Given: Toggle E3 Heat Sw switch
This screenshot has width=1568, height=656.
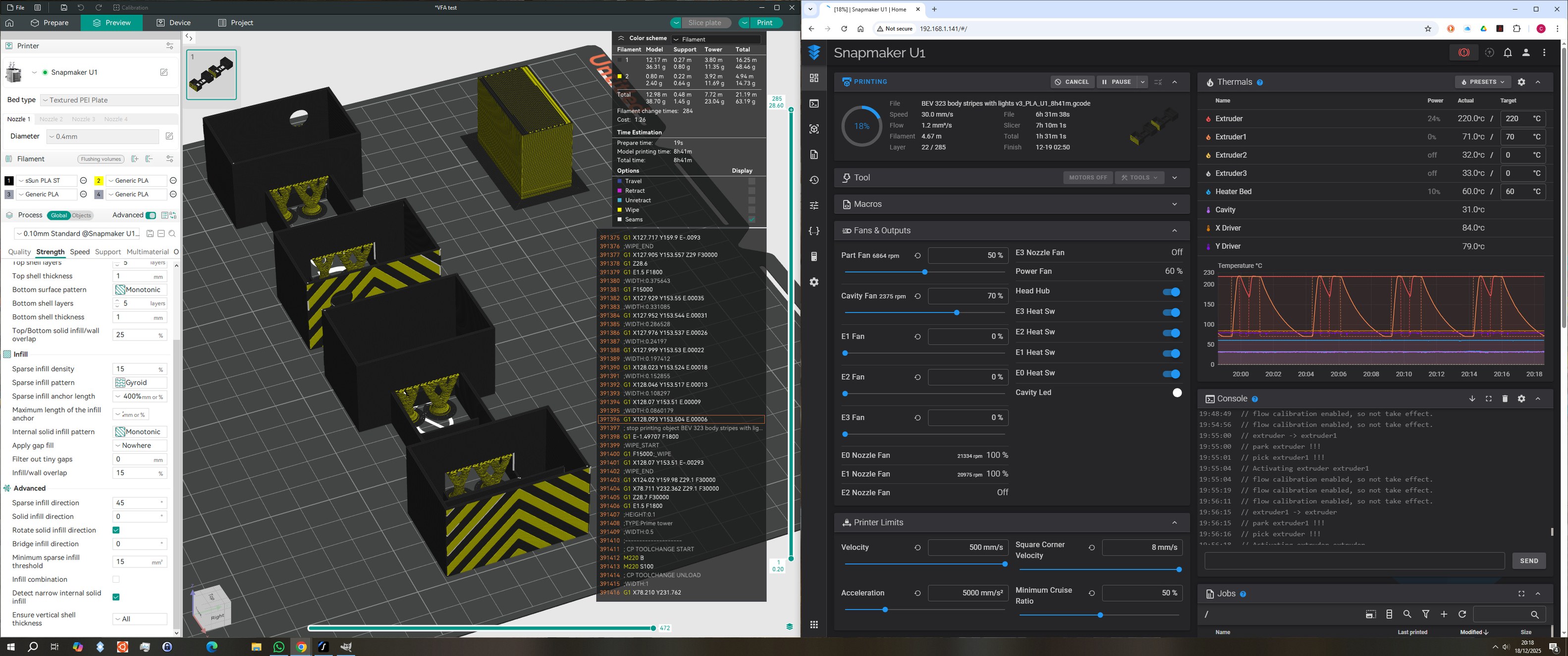Looking at the screenshot, I should coord(1171,312).
